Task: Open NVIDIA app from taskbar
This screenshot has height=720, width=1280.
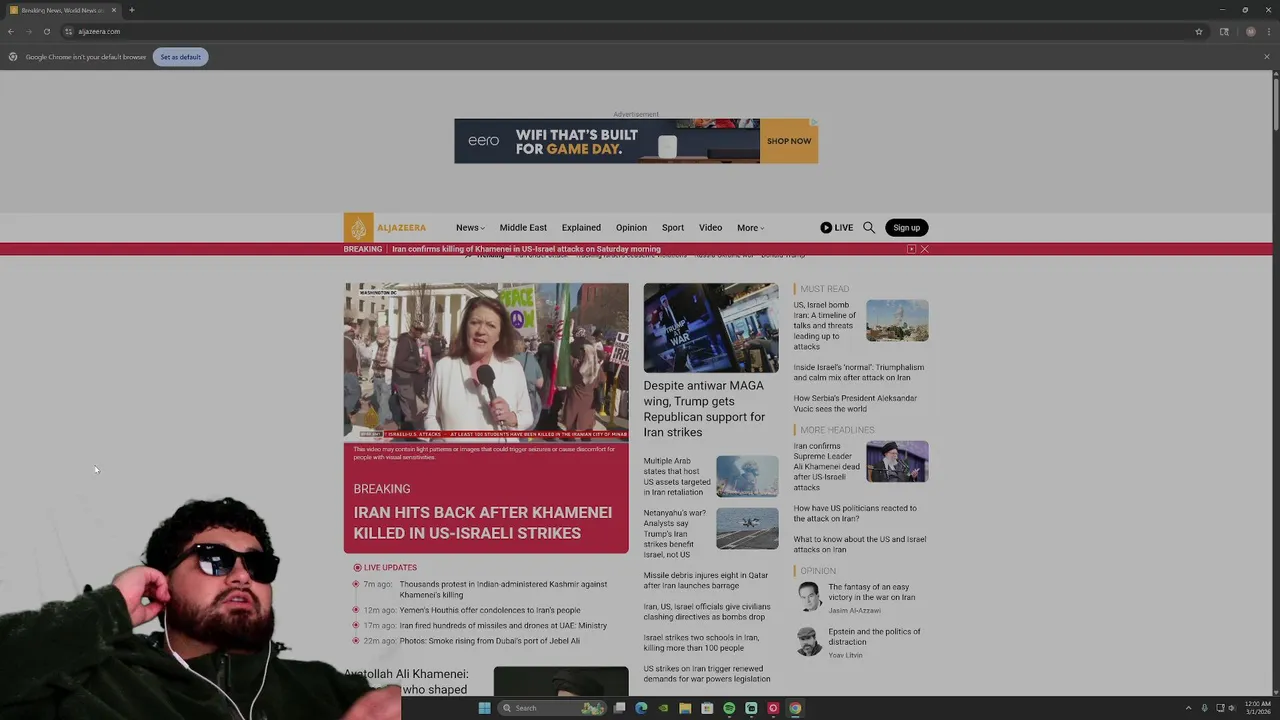Action: pyautogui.click(x=663, y=708)
